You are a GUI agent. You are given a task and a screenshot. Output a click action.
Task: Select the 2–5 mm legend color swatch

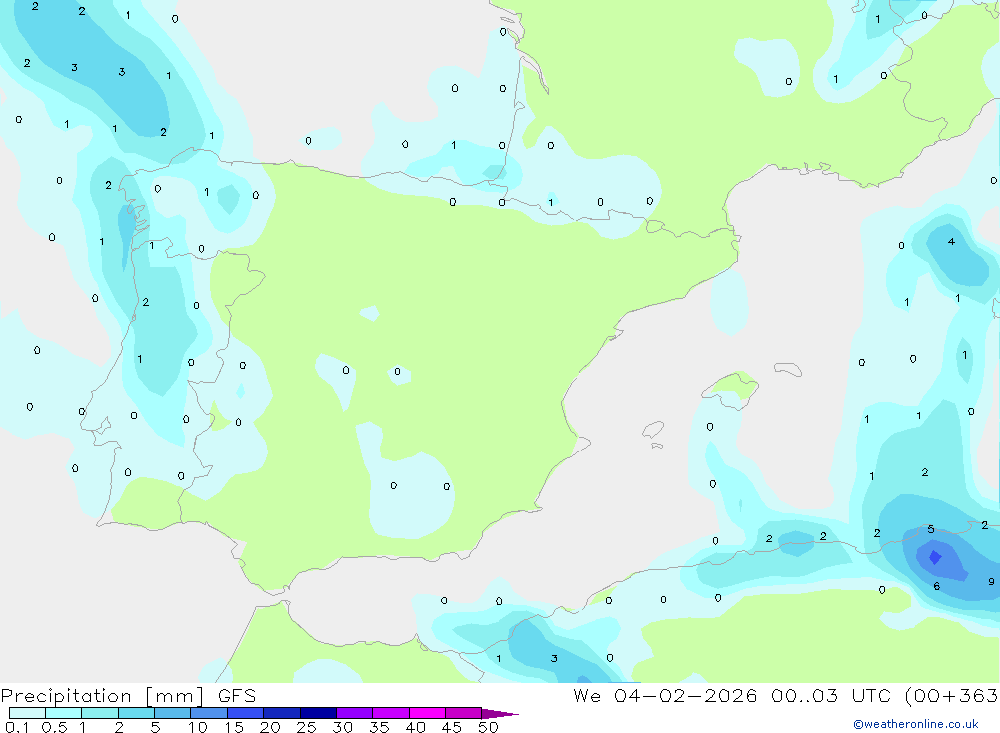point(136,713)
